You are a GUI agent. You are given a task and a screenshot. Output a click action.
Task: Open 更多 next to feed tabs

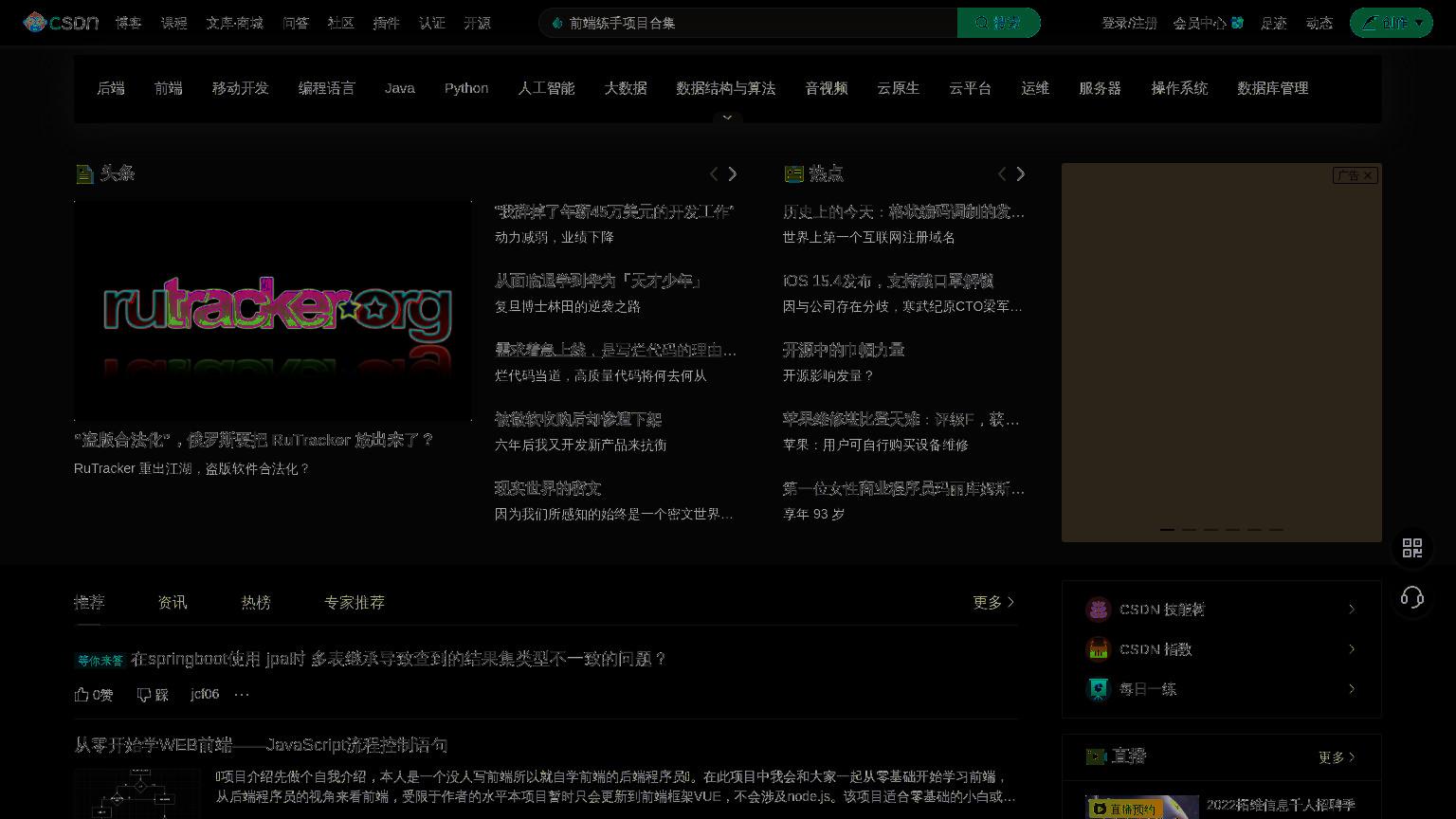point(993,602)
